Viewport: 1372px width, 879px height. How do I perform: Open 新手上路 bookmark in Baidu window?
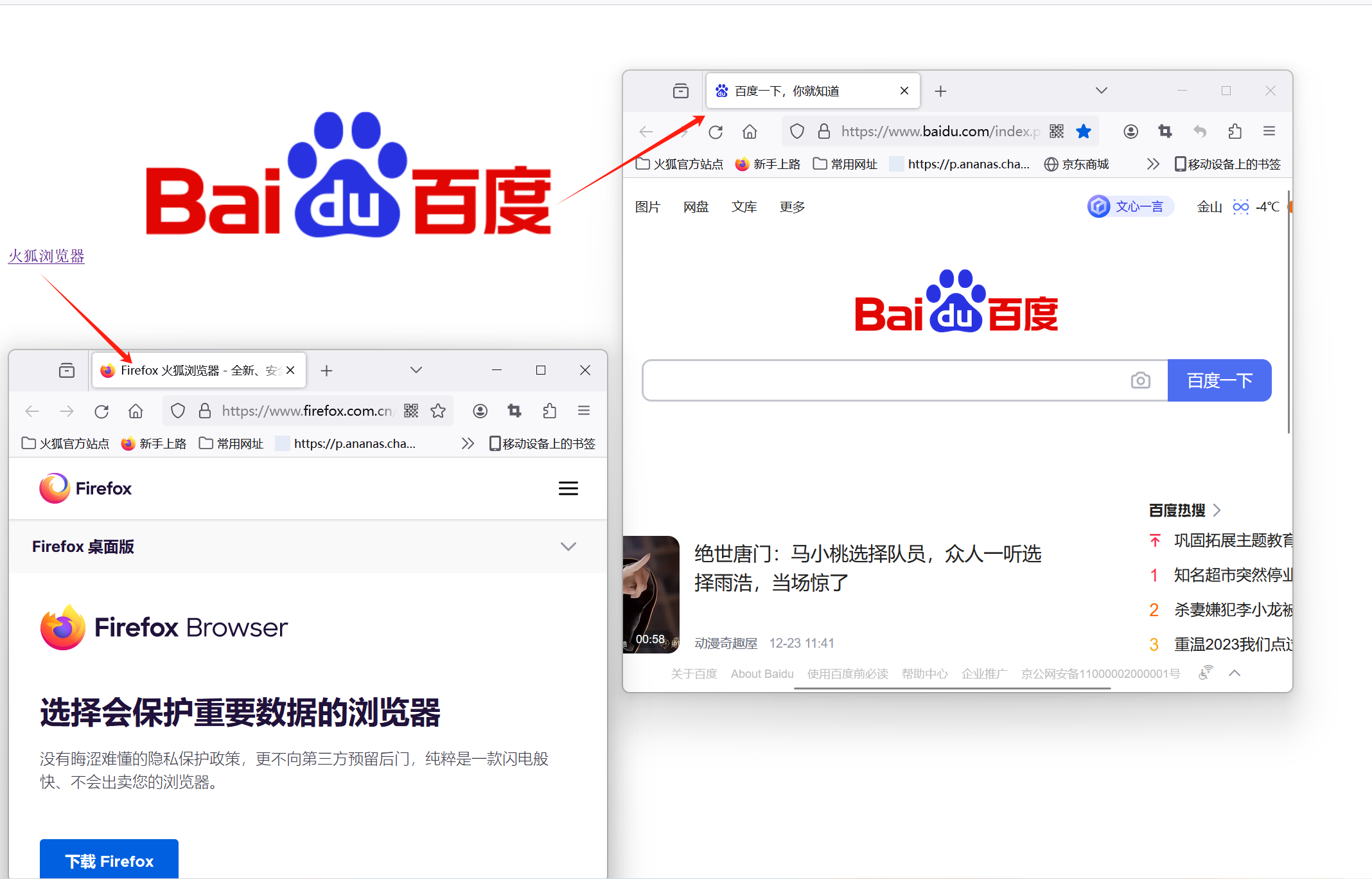(768, 164)
